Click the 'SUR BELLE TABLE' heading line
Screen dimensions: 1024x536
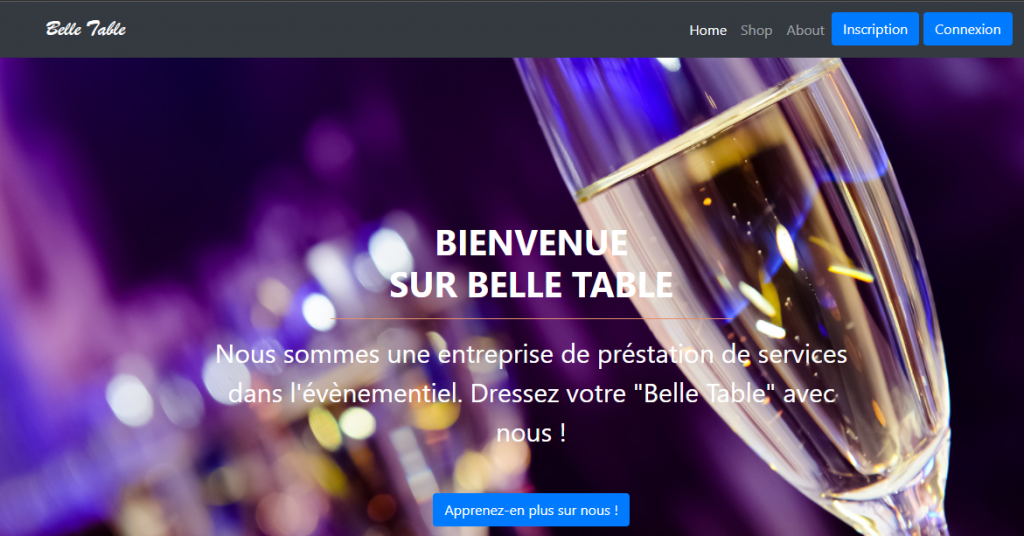click(531, 285)
